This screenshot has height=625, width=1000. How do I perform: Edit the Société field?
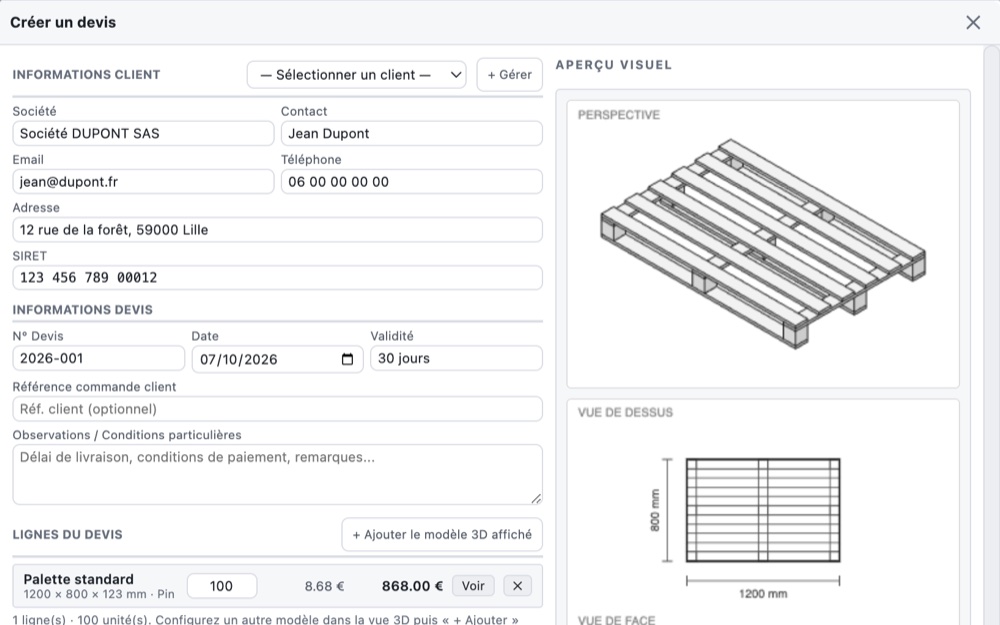point(143,133)
